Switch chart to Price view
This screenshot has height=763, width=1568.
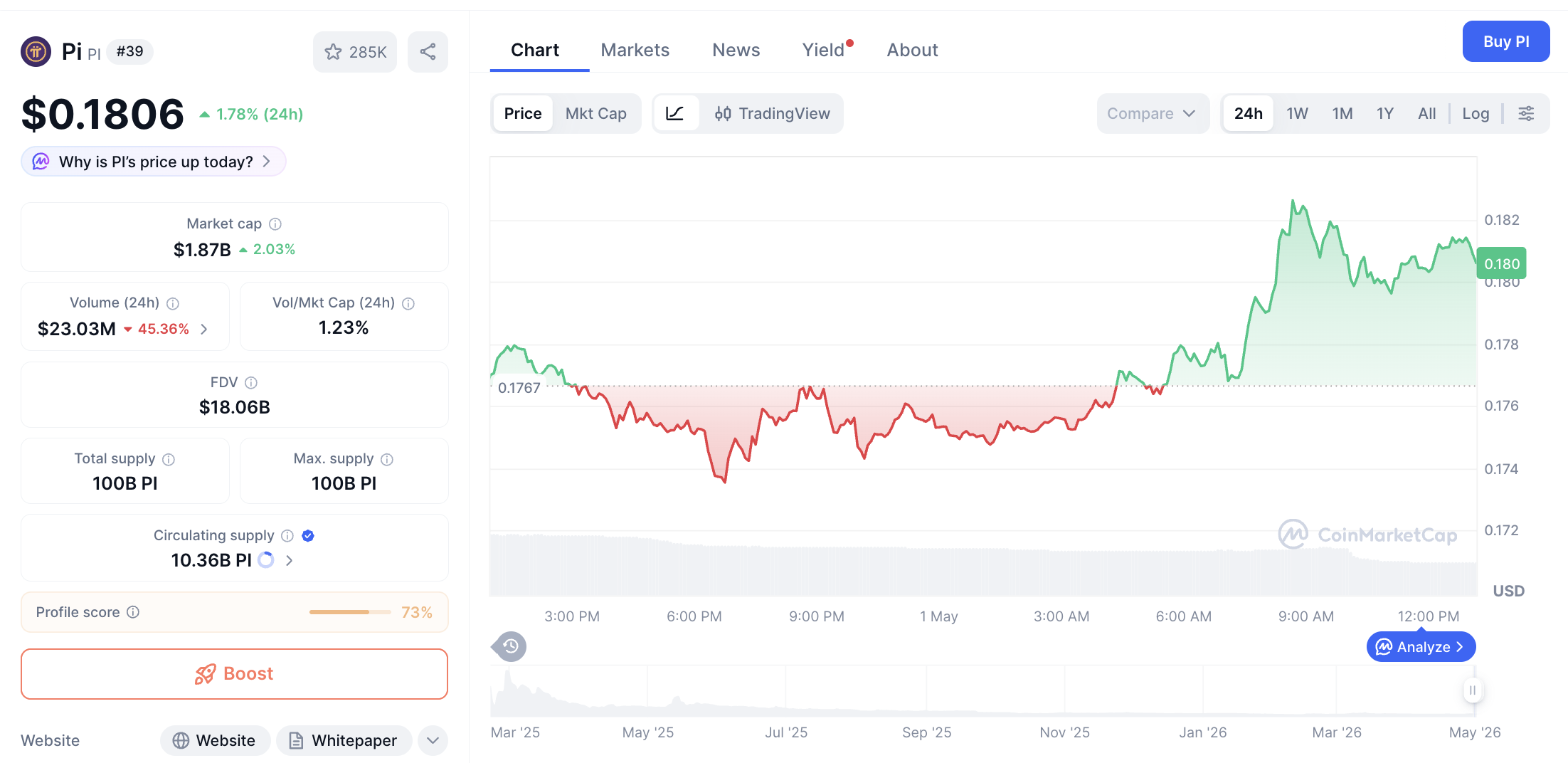[523, 113]
